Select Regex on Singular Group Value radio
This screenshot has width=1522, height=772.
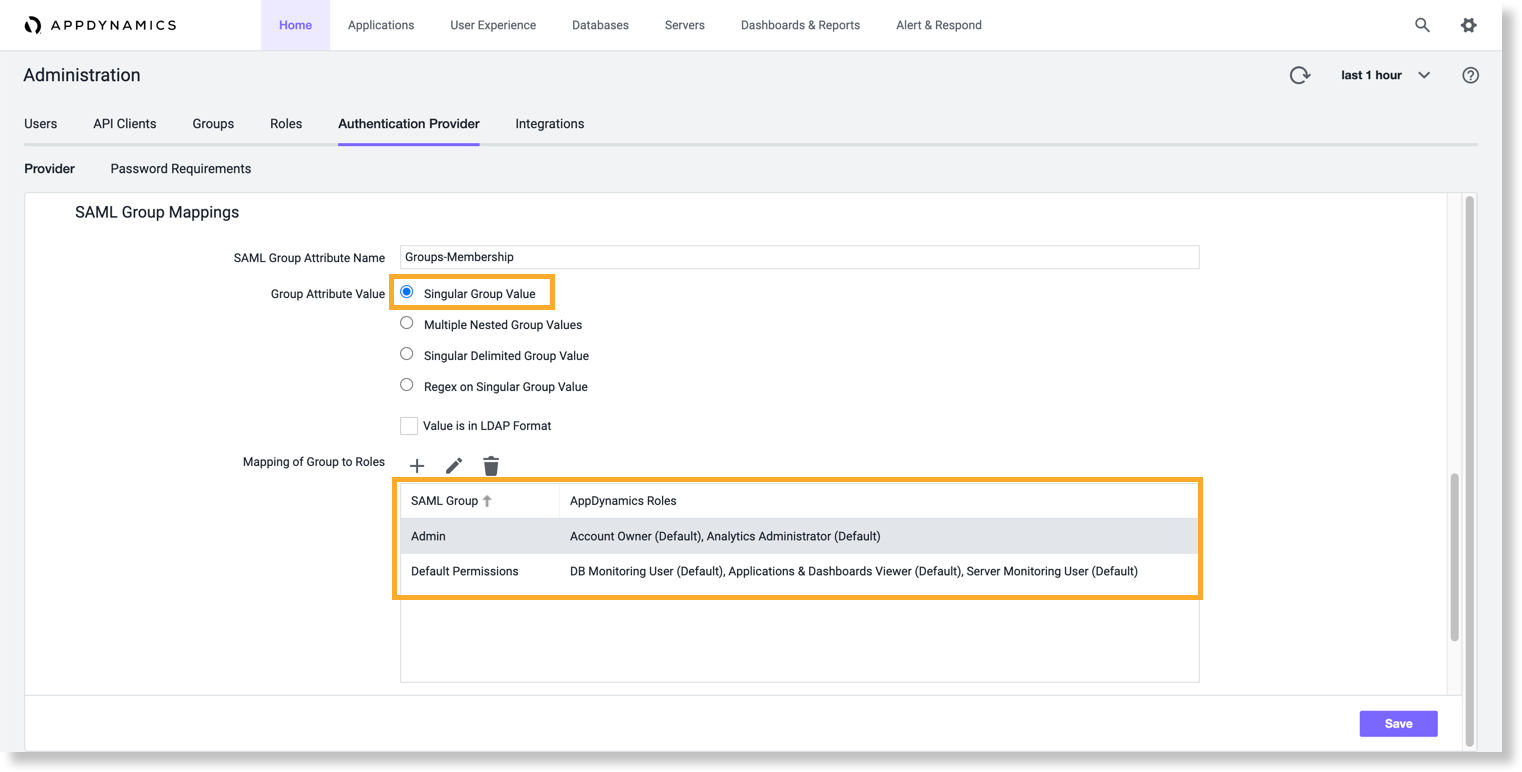[x=407, y=385]
